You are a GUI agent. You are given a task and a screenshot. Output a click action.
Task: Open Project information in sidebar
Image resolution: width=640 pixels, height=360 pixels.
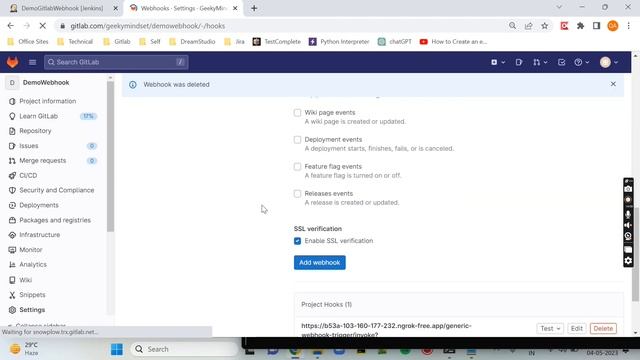coord(47,101)
